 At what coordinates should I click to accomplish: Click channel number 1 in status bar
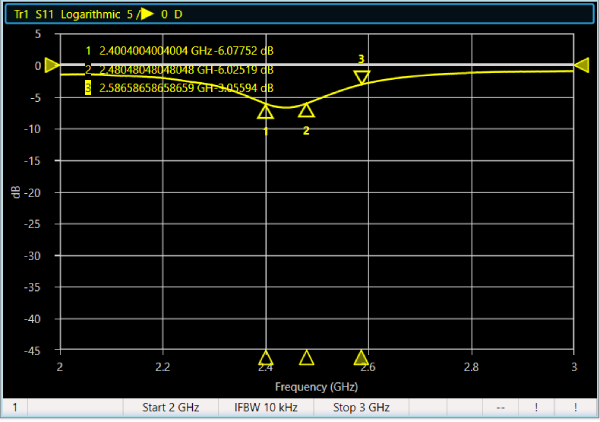(x=15, y=408)
